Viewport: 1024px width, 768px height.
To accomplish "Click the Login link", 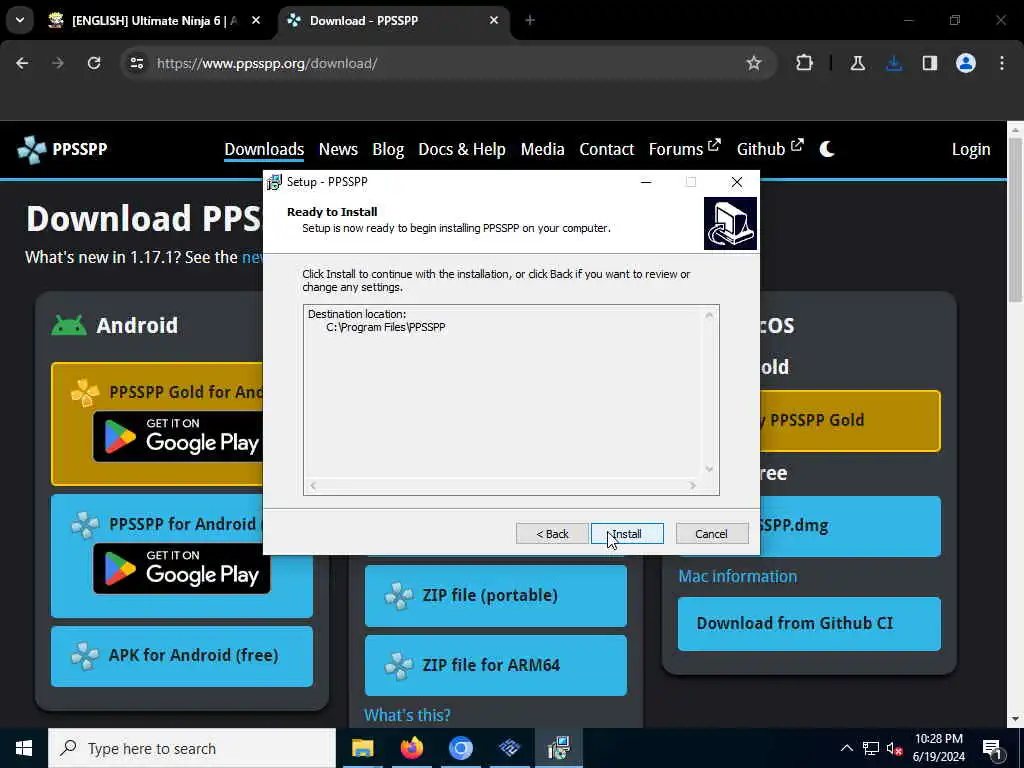I will 970,150.
